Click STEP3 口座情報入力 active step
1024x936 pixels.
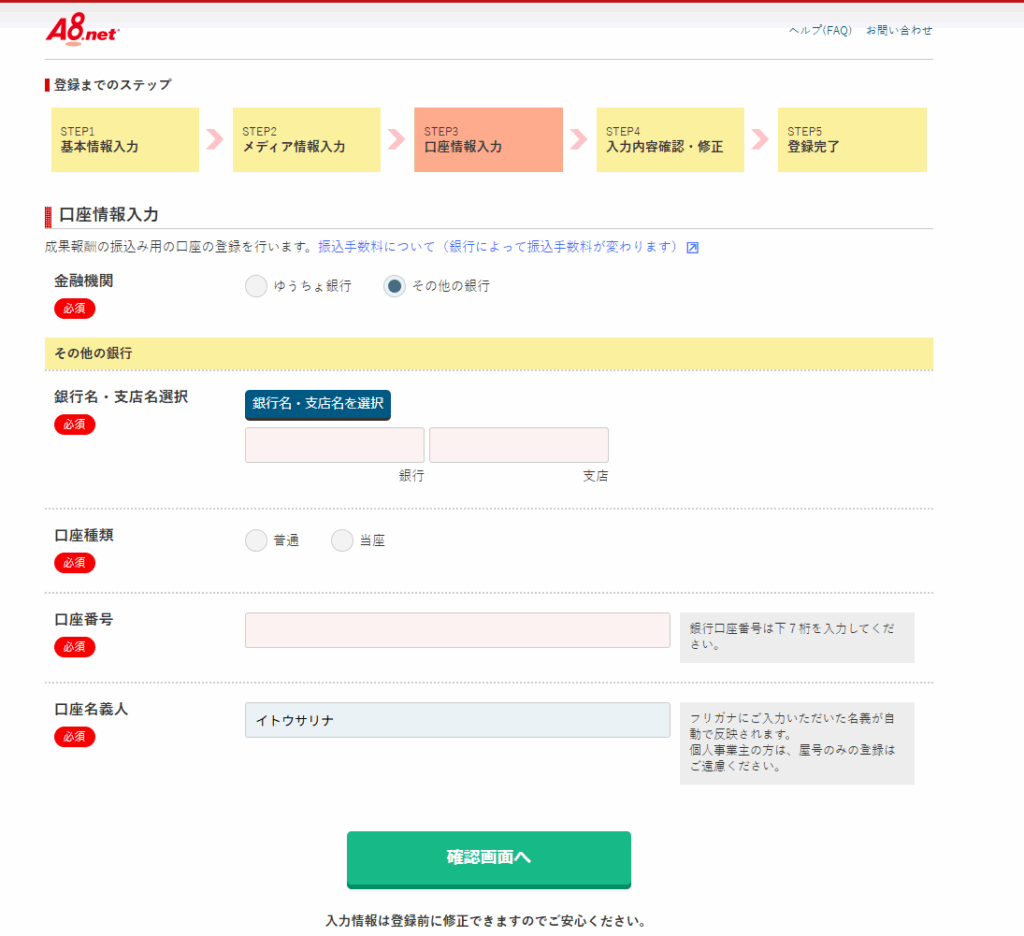pyautogui.click(x=488, y=140)
